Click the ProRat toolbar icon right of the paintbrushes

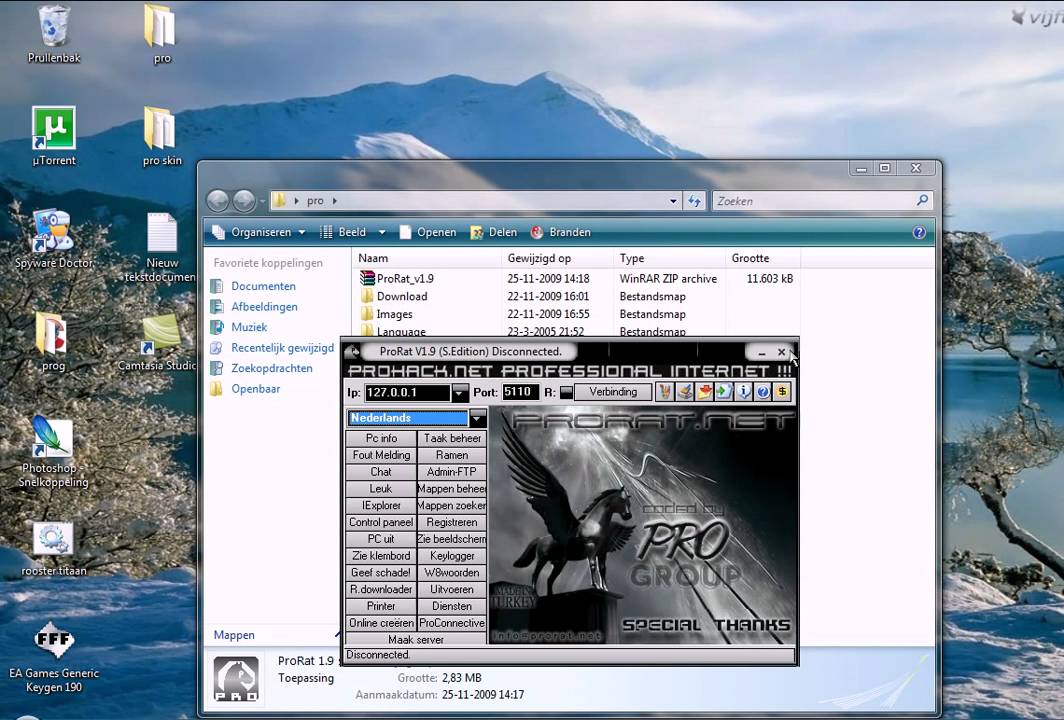tap(684, 392)
